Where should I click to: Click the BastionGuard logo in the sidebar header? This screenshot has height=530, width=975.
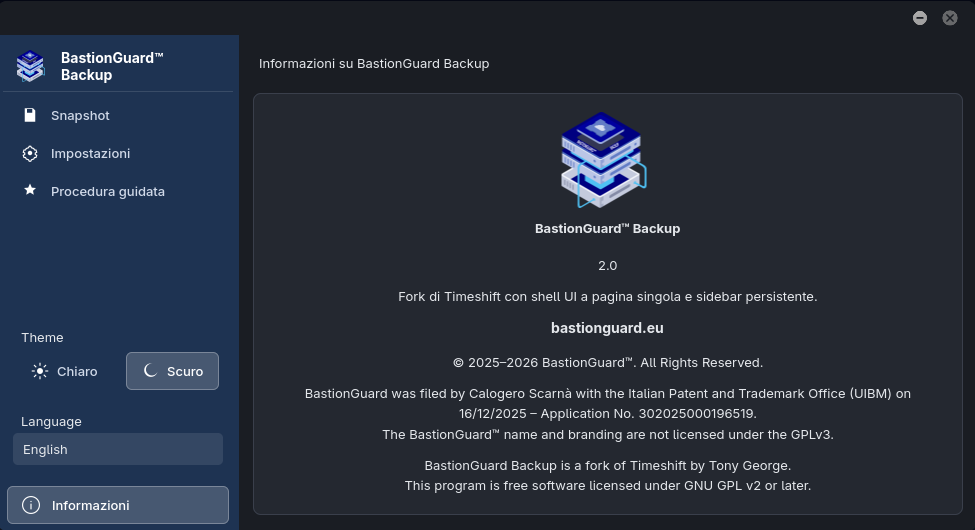pos(30,66)
